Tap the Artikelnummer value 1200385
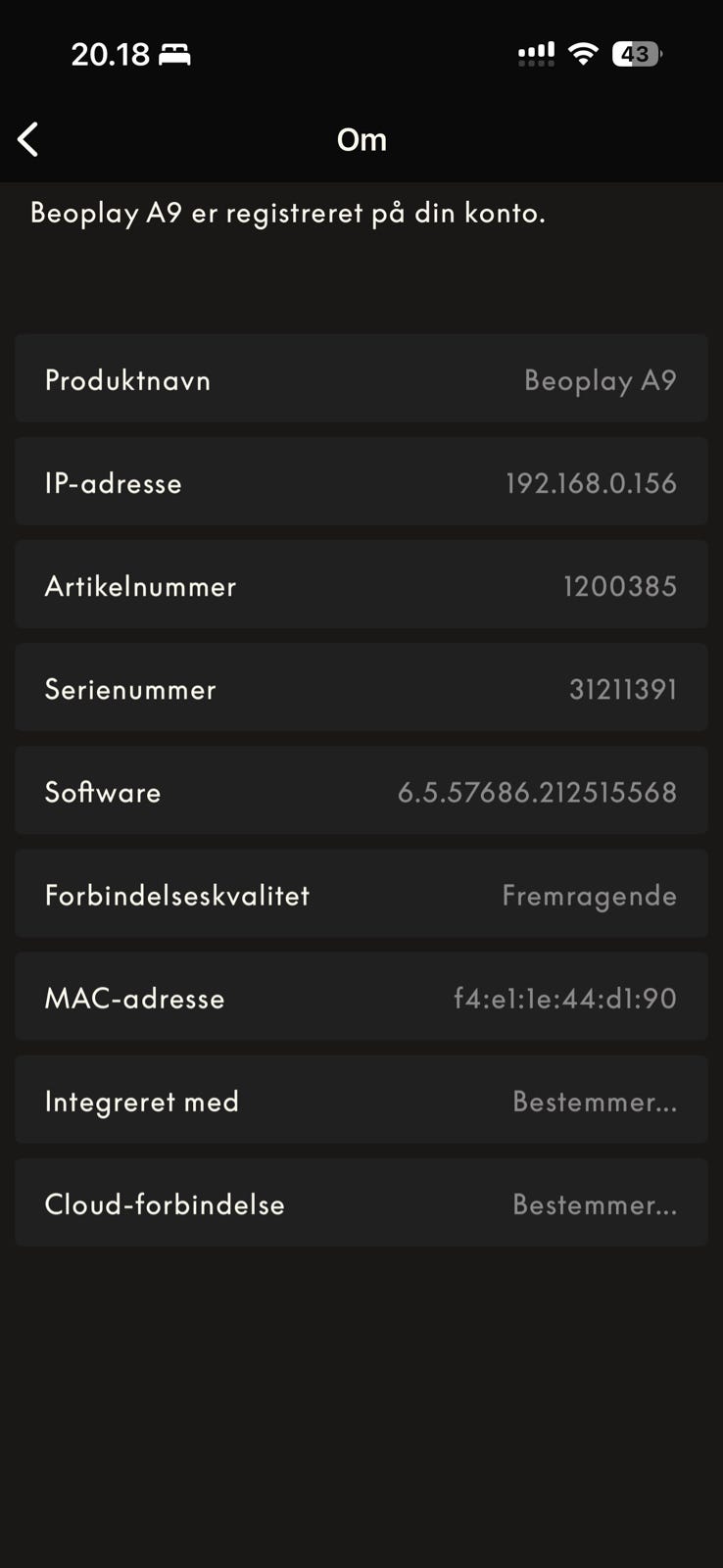The image size is (723, 1568). pyautogui.click(x=619, y=586)
